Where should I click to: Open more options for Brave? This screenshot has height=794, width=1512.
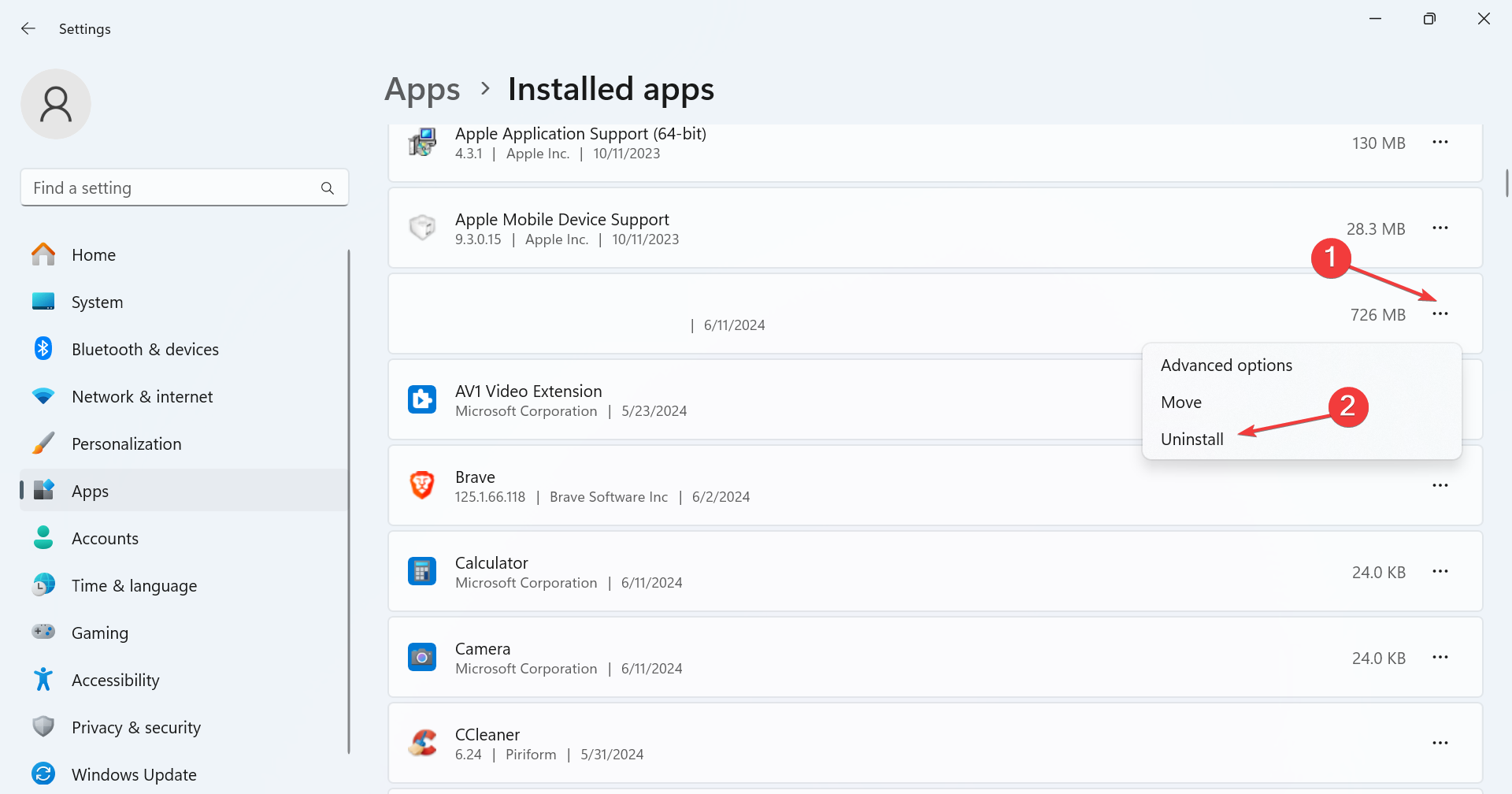1440,486
